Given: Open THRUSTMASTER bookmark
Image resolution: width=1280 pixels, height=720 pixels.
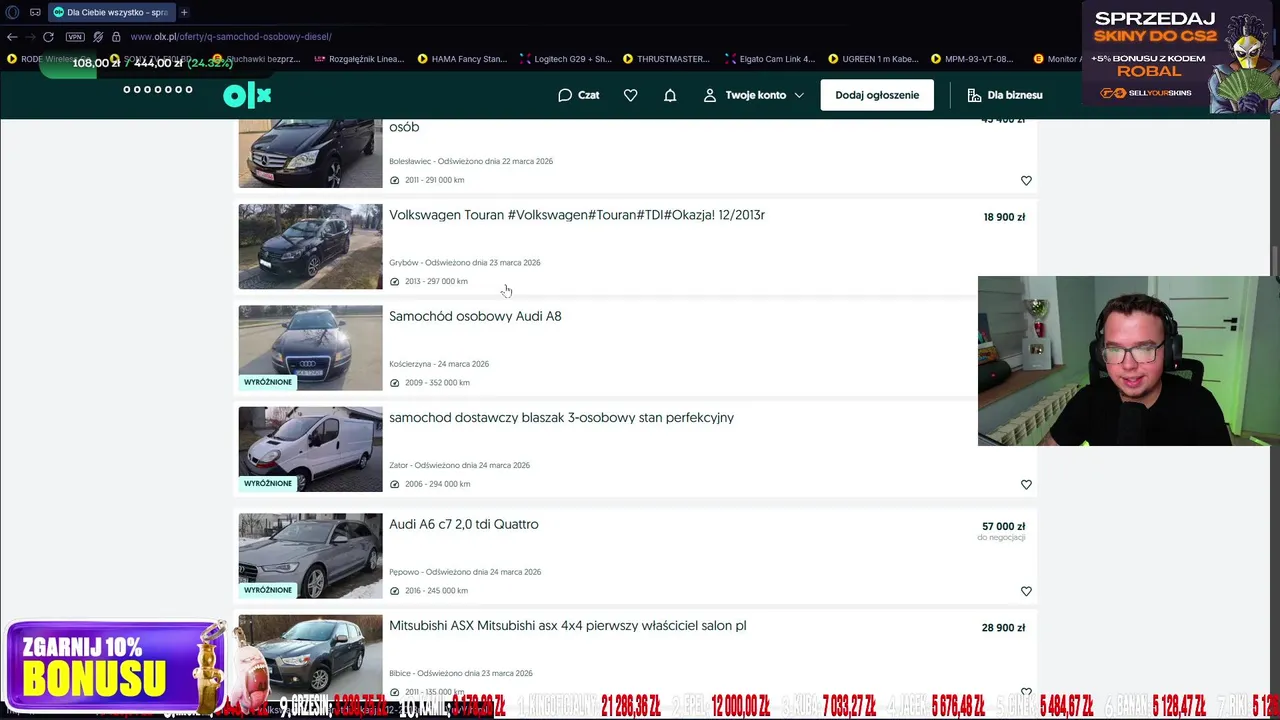Looking at the screenshot, I should [x=666, y=59].
